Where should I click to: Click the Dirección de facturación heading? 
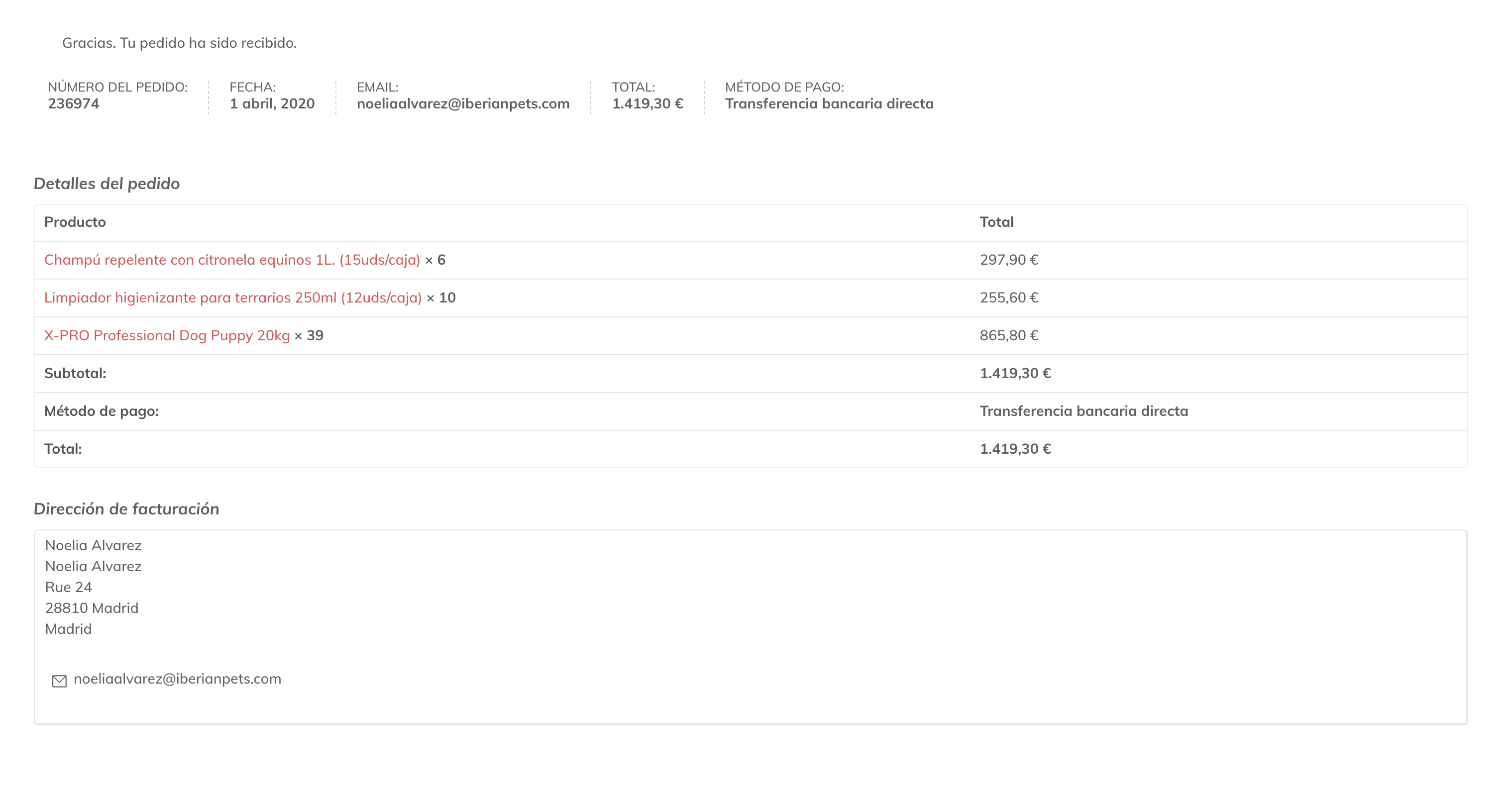click(x=126, y=508)
